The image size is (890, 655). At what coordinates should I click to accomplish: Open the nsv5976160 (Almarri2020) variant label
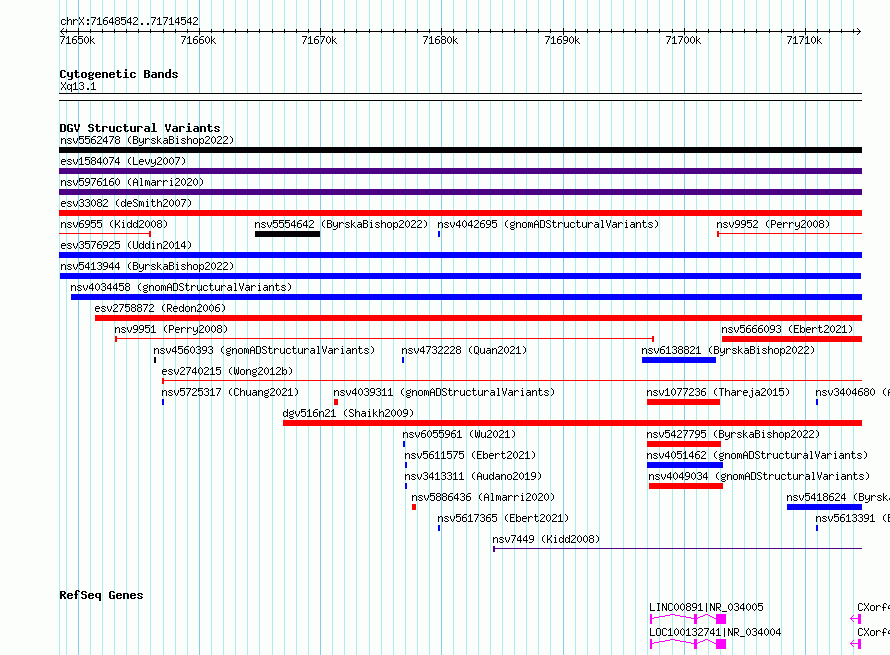click(x=132, y=182)
